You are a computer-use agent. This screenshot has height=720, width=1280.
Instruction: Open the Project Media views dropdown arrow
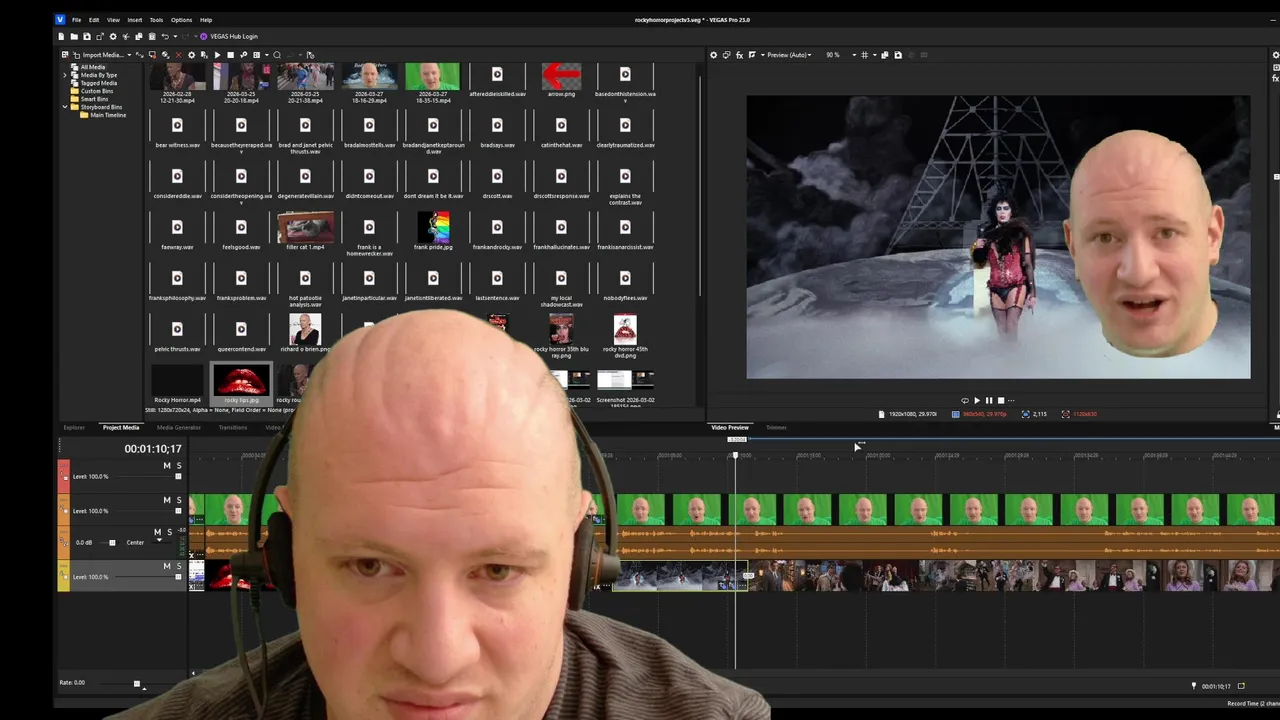266,55
